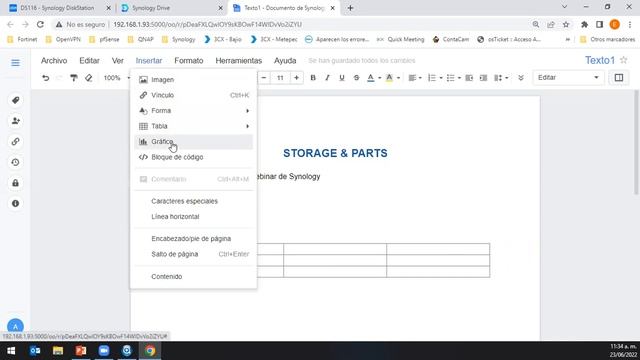Viewport: 640px width, 360px height.
Task: Open the Editar mode dropdown
Action: 568,78
